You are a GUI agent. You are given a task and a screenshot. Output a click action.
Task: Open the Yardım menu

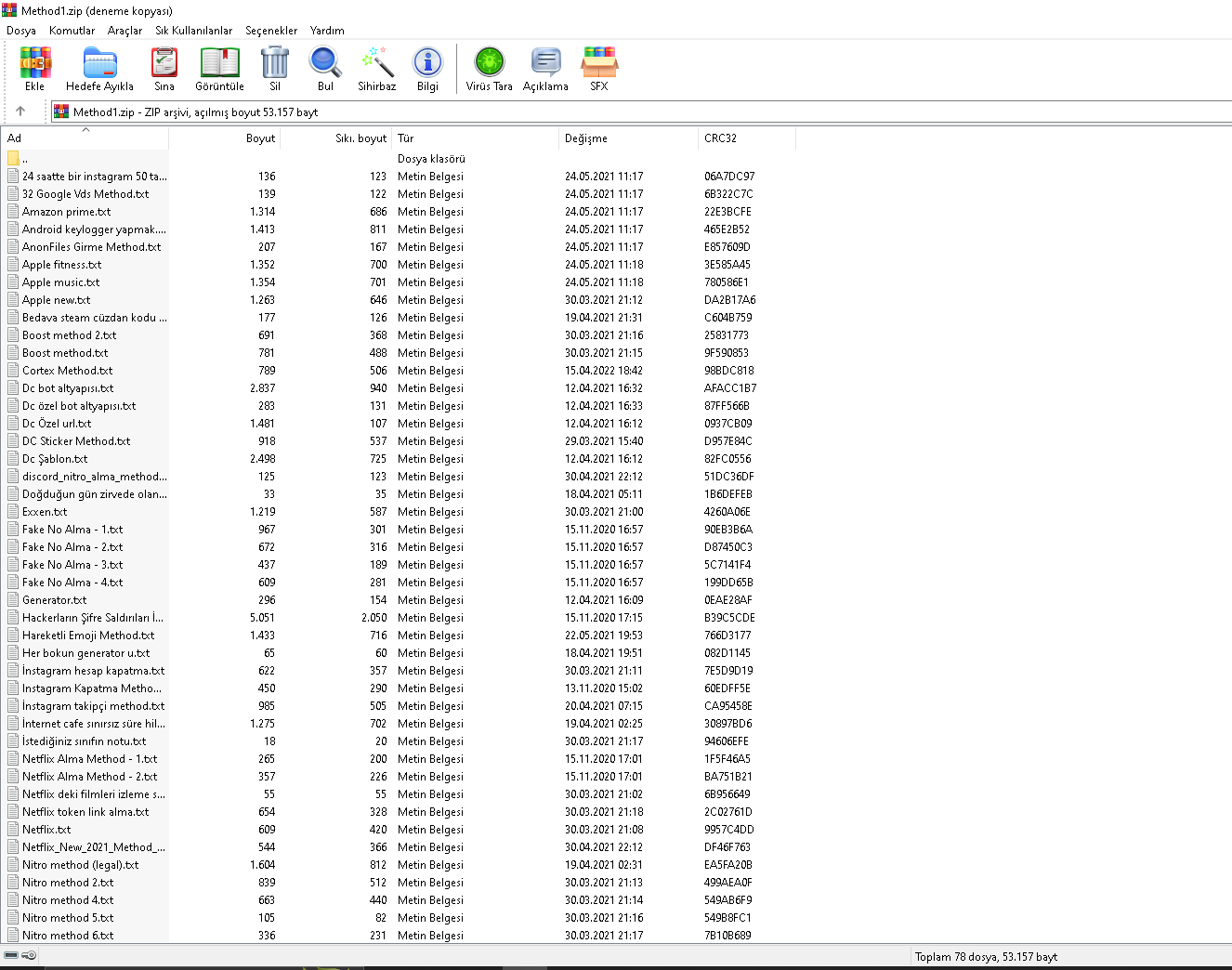pyautogui.click(x=327, y=31)
